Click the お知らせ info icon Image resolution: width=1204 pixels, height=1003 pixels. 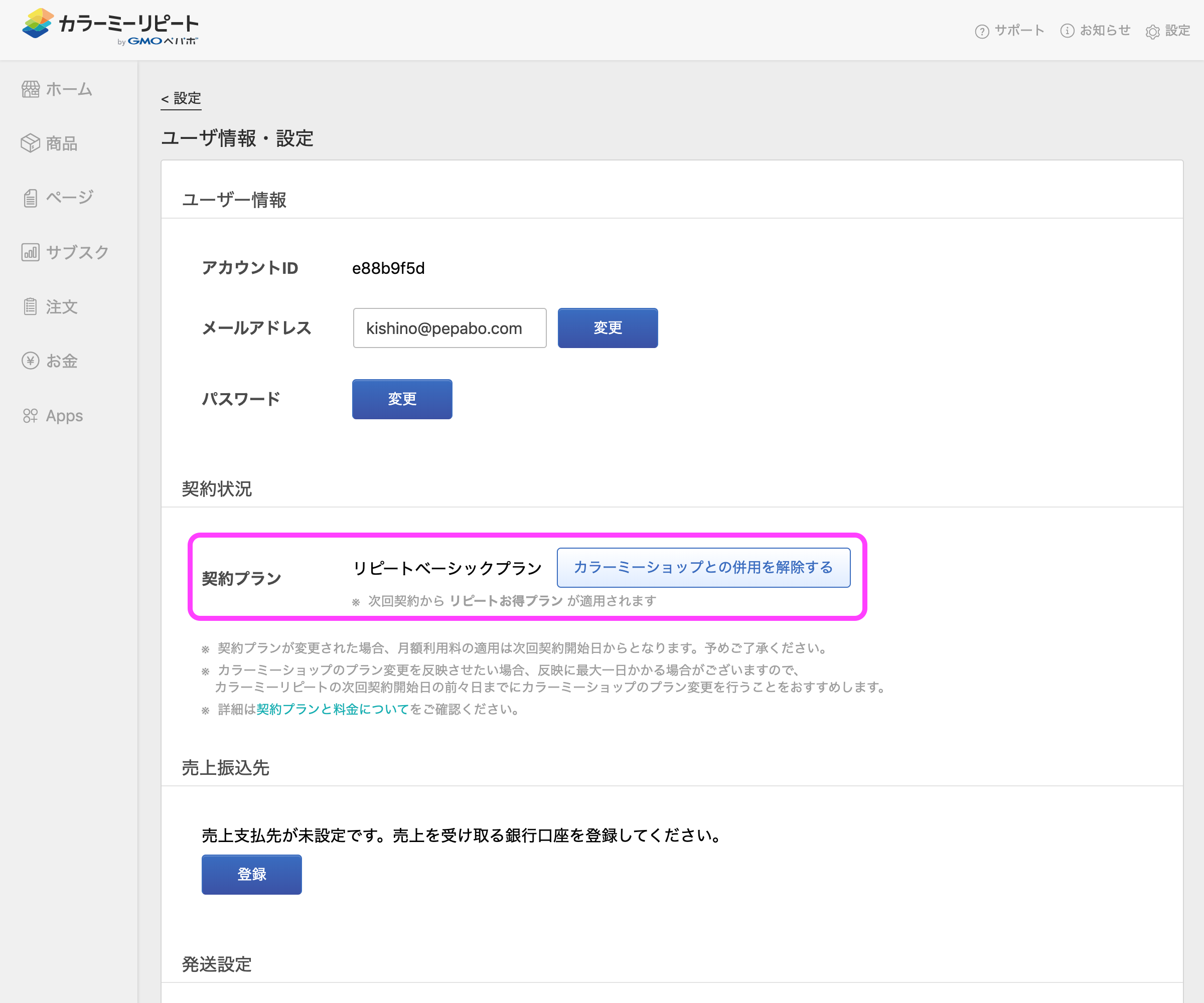tap(1067, 31)
